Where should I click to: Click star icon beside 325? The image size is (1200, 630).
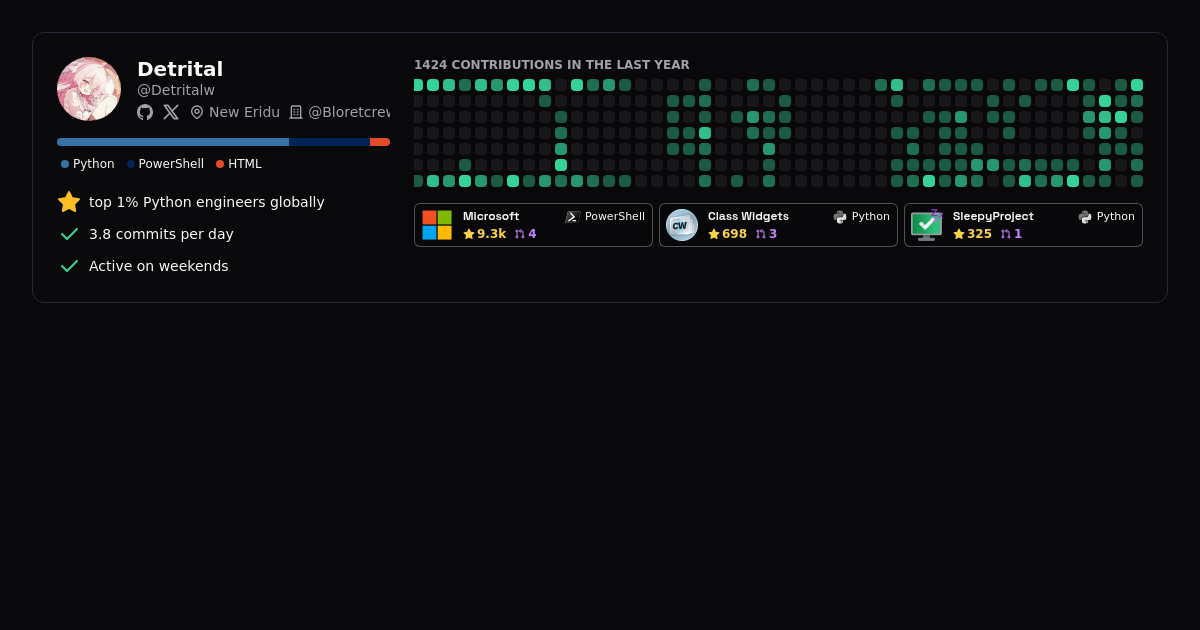coord(959,234)
